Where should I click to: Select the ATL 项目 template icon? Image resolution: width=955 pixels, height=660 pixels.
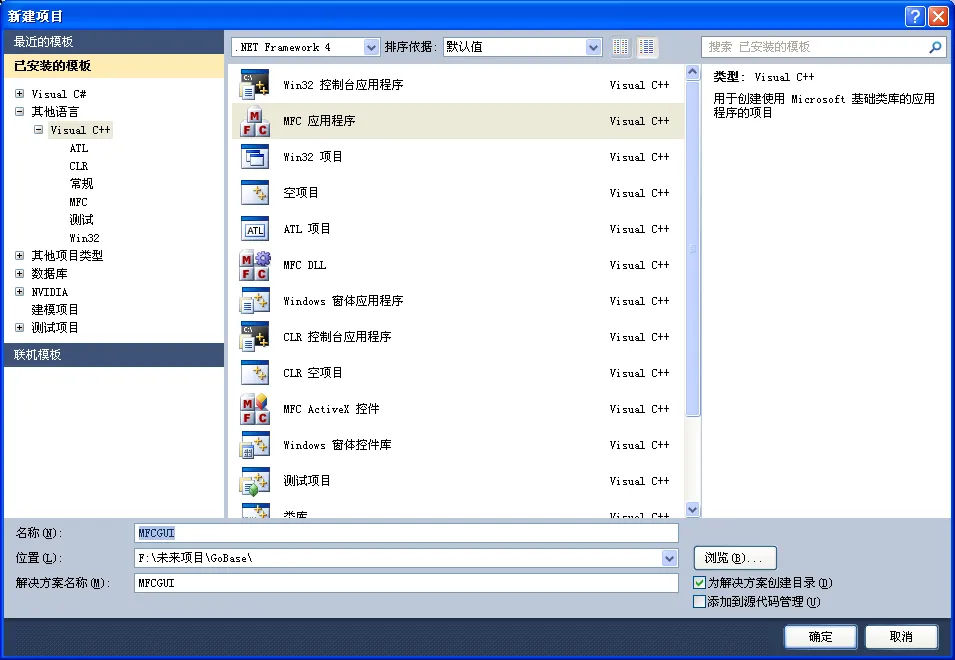tap(255, 229)
